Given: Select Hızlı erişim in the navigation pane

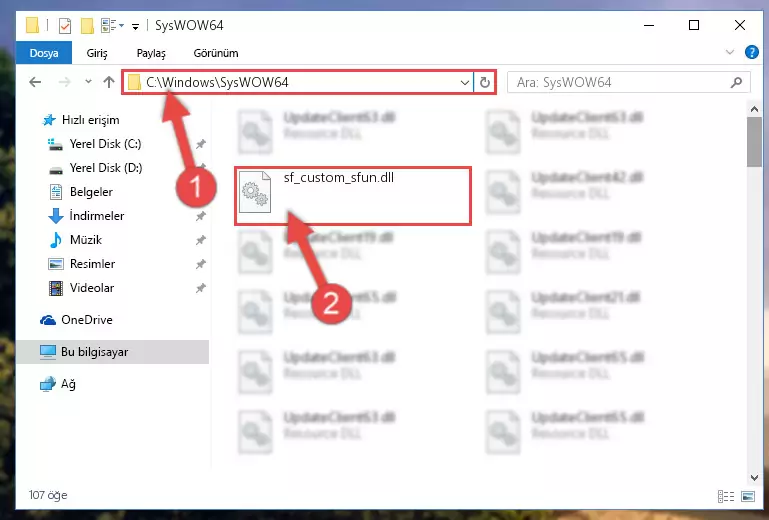Looking at the screenshot, I should tap(90, 120).
